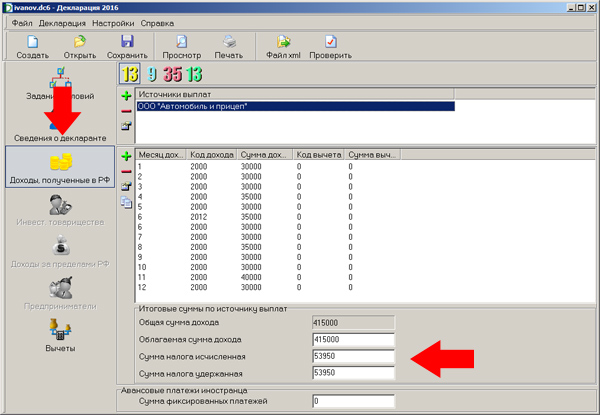Click the Создать toolbar icon
Viewport: 600px width, 415px height.
point(33,42)
